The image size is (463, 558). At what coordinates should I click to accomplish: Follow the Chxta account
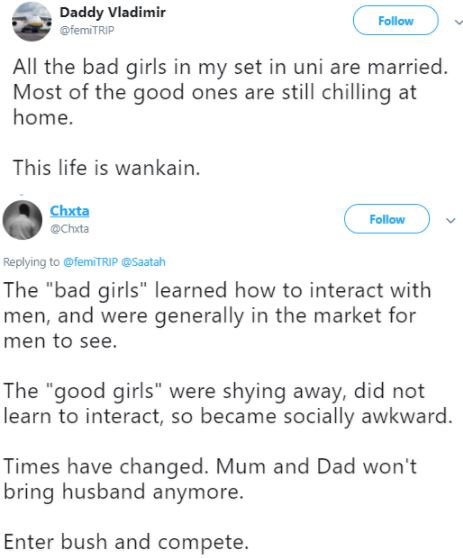tap(387, 219)
